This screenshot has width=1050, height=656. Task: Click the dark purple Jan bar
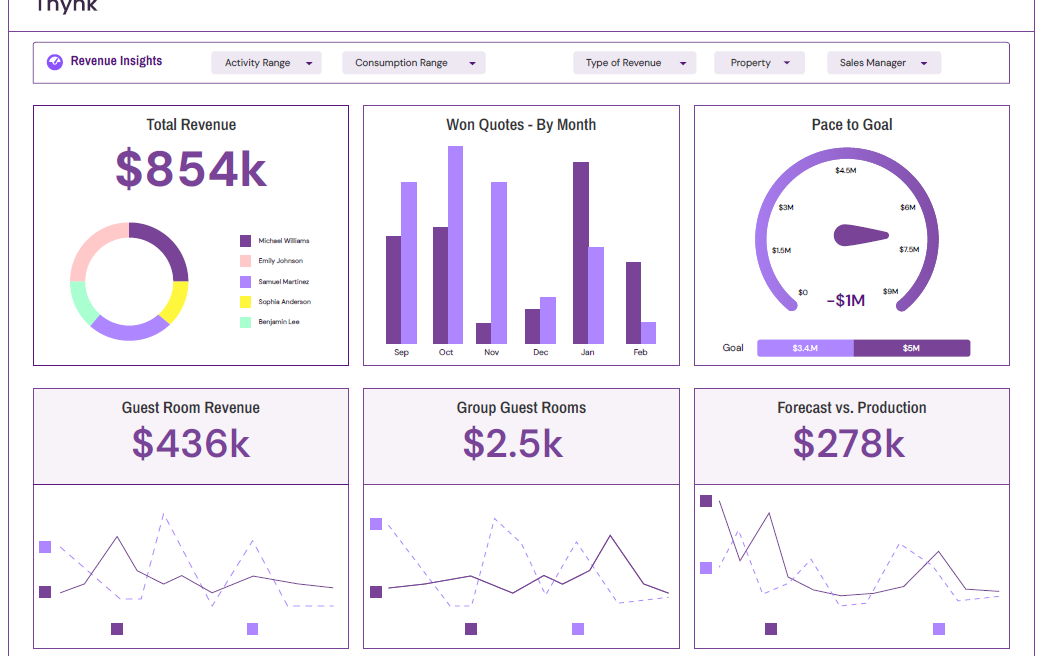coord(581,253)
